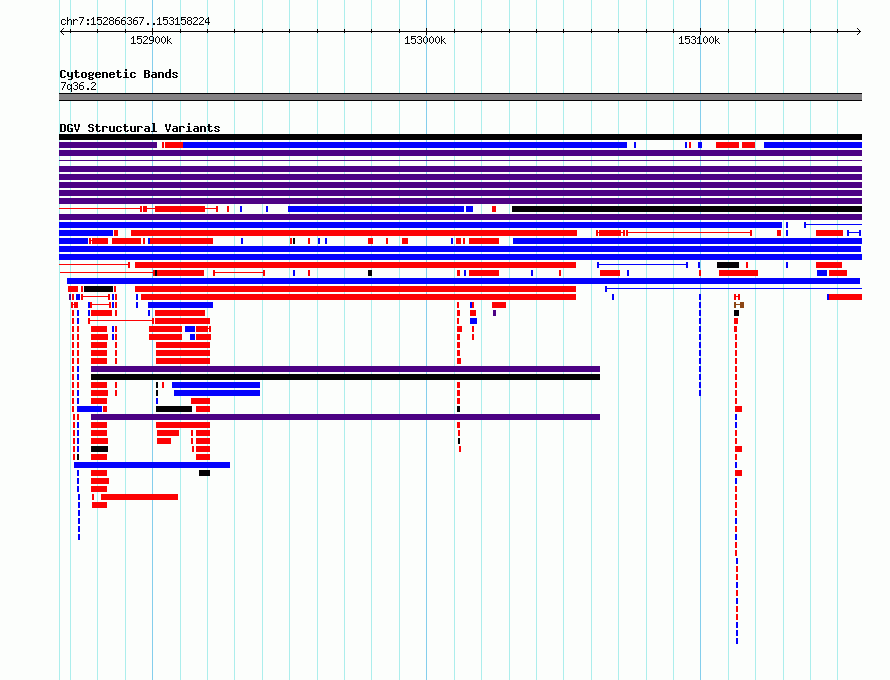This screenshot has width=890, height=680.
Task: Select the long blue bar near the bottom left
Action: click(152, 465)
